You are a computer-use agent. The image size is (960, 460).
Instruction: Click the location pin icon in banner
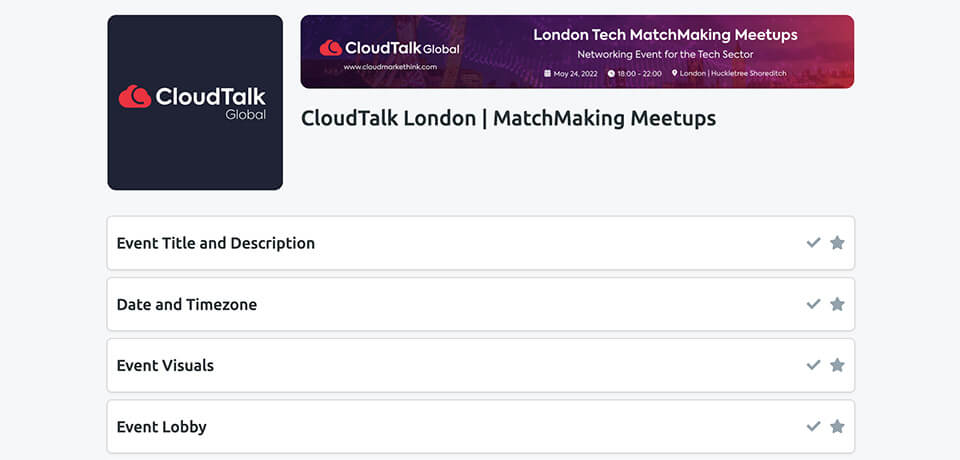(x=675, y=73)
